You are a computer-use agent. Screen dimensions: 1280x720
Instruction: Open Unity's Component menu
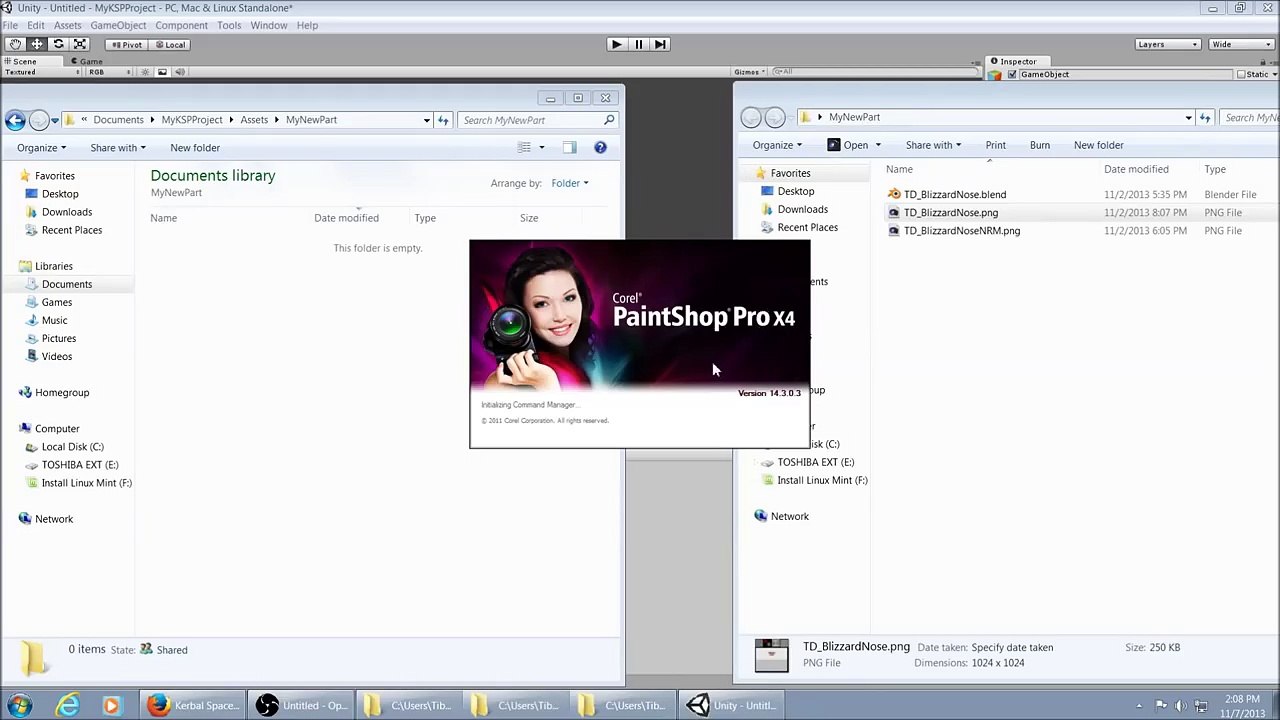coord(181,25)
